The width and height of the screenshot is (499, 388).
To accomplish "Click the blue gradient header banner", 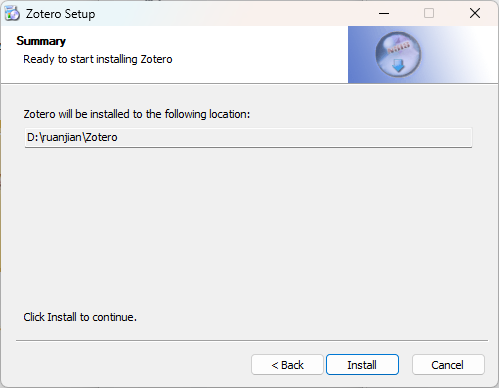I will click(x=423, y=55).
